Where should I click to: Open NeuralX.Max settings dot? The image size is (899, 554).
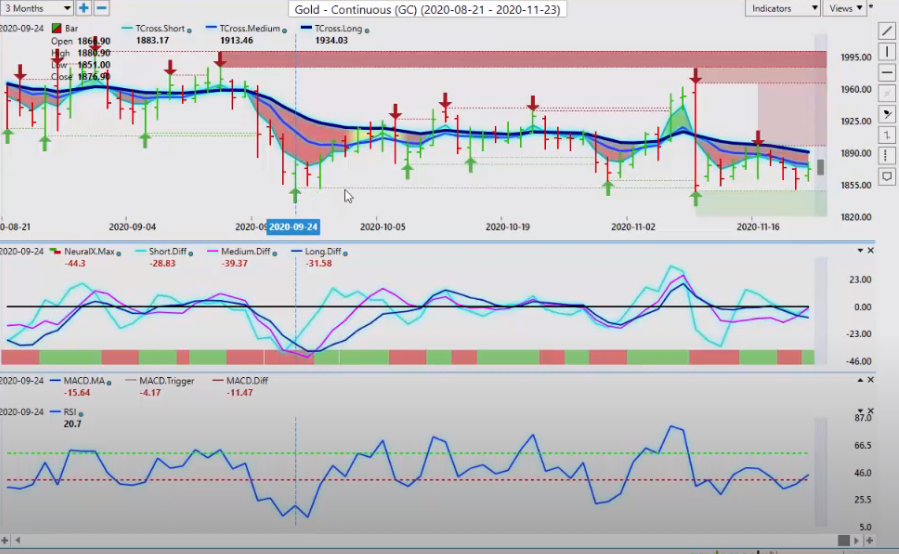[x=119, y=253]
